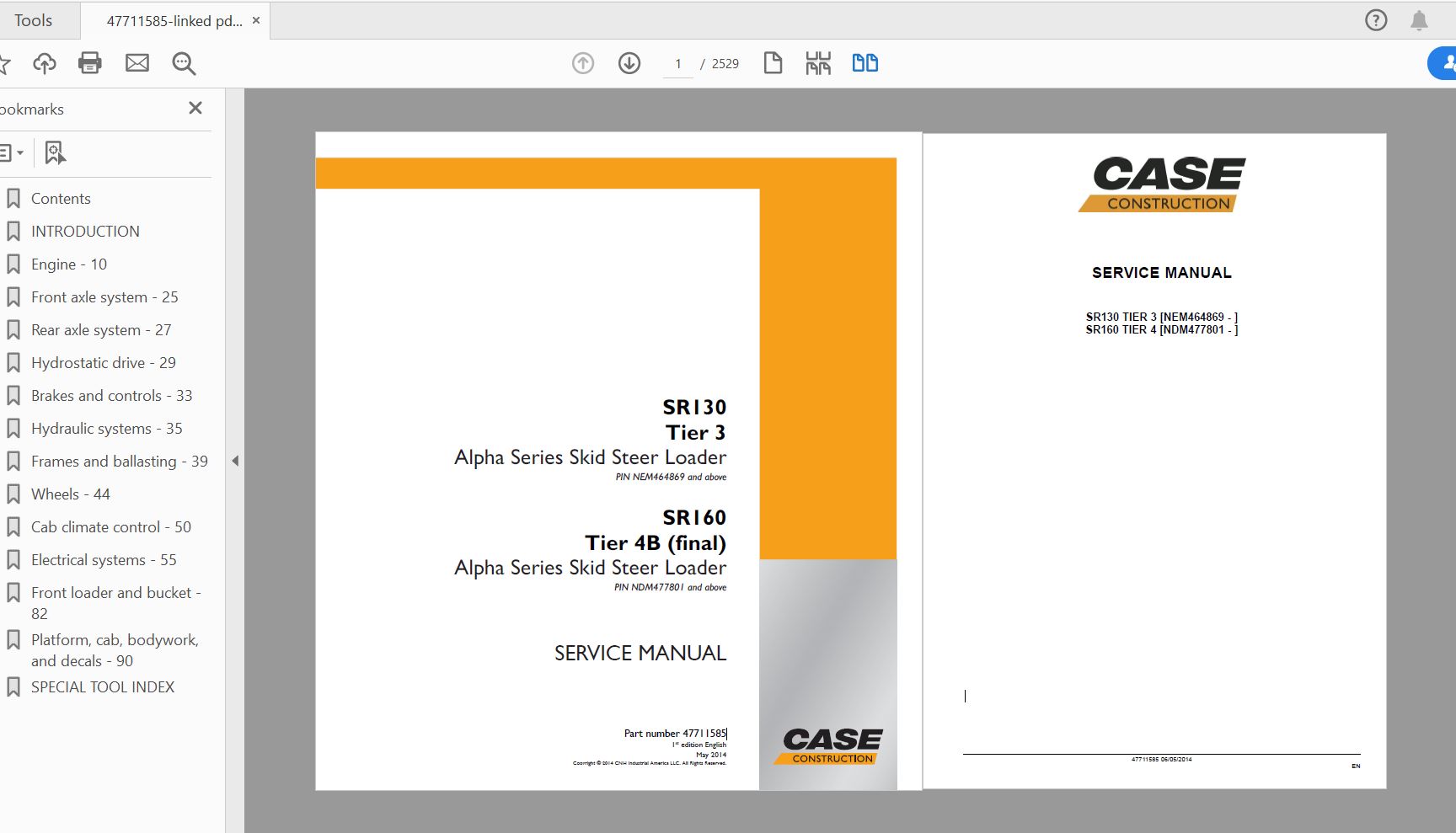Open Rear axle system - 27 bookmark
This screenshot has height=833, width=1456.
(101, 330)
